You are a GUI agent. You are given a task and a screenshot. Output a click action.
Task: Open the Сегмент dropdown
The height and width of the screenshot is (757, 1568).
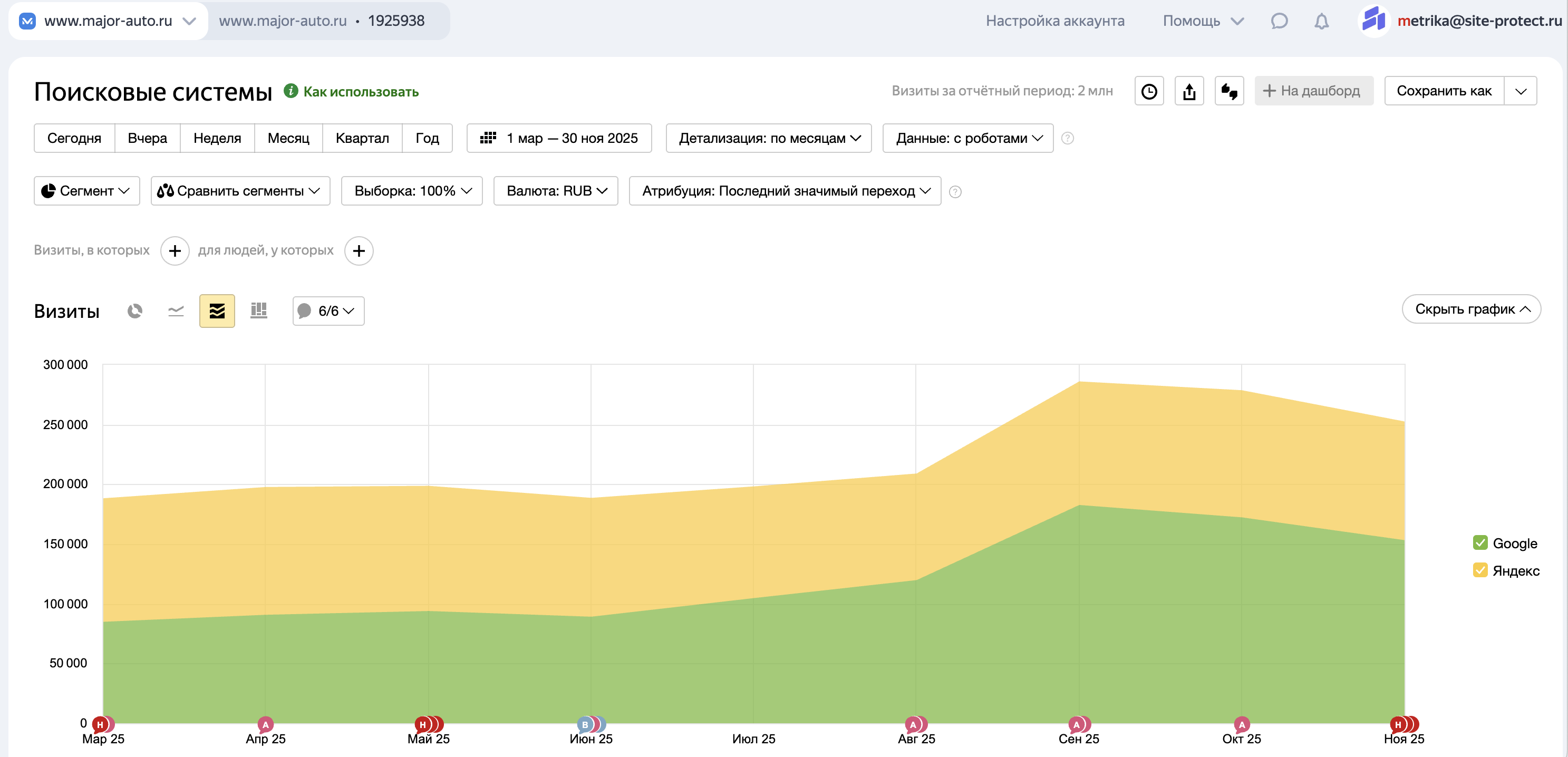pyautogui.click(x=87, y=191)
